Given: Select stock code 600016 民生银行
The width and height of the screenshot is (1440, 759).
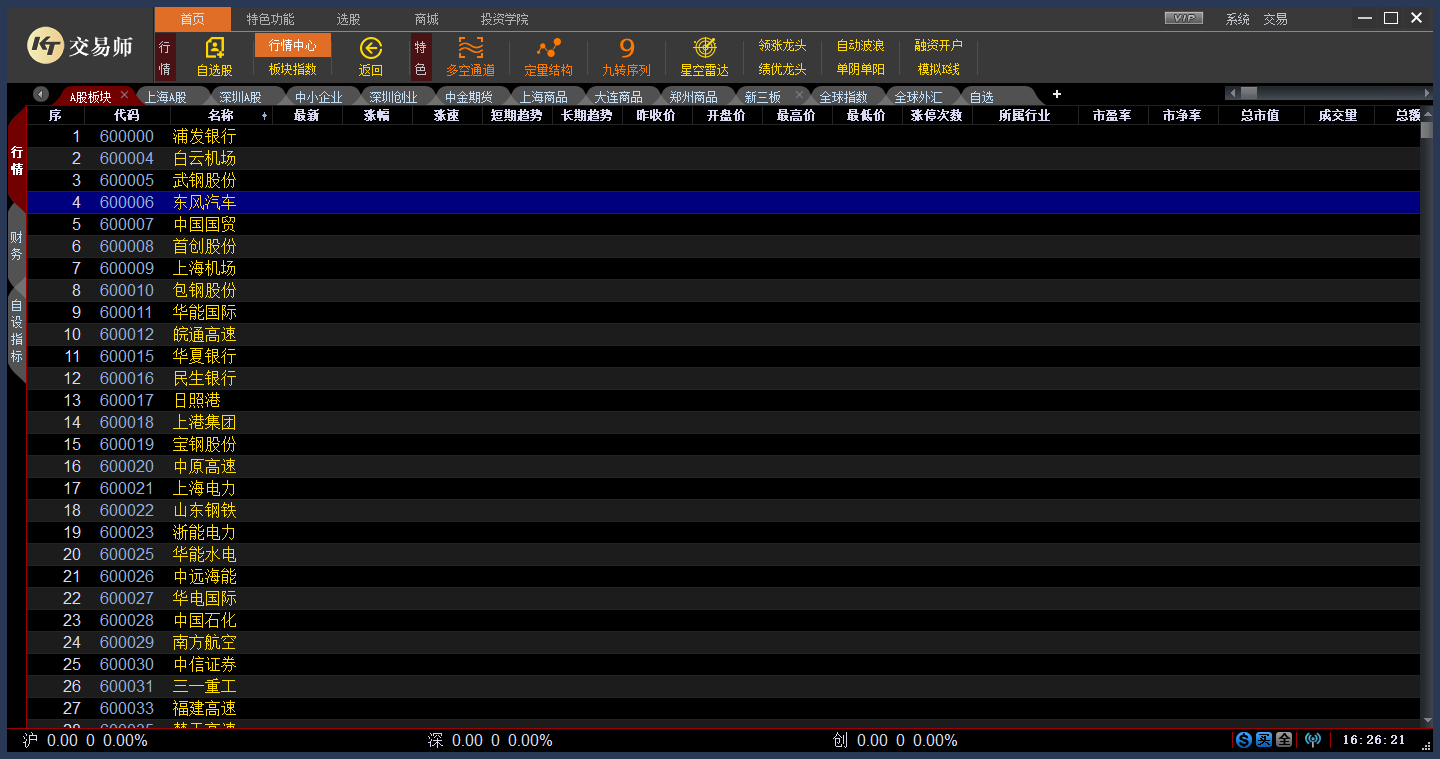Looking at the screenshot, I should click(723, 378).
